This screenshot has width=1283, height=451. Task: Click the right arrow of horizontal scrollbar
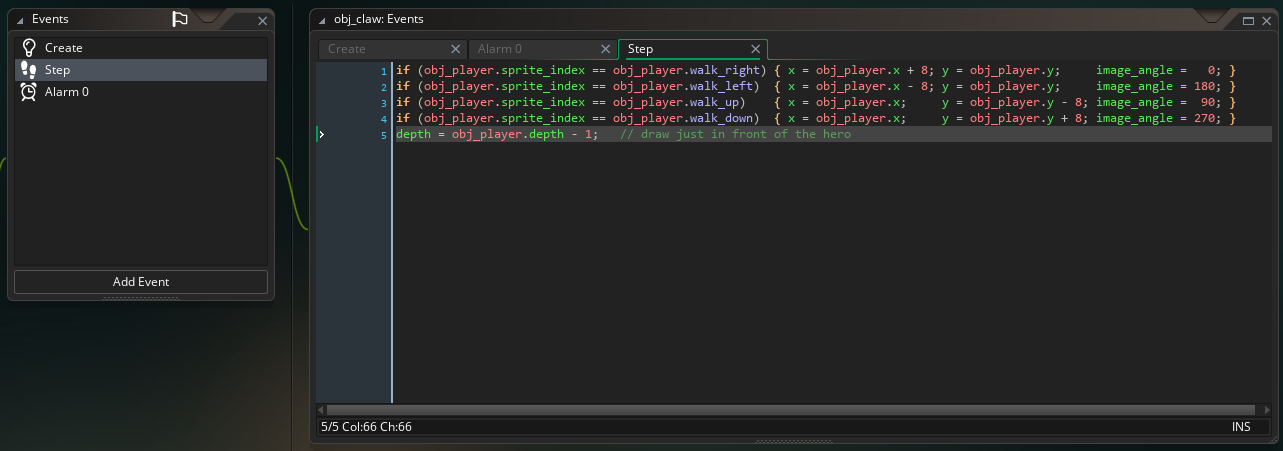[x=1267, y=410]
